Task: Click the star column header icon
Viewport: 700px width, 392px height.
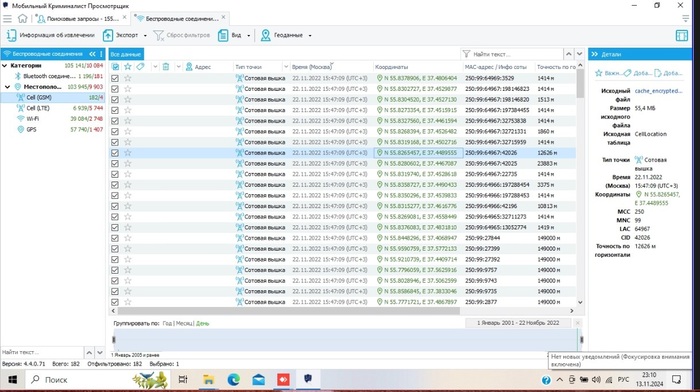Action: [x=128, y=67]
